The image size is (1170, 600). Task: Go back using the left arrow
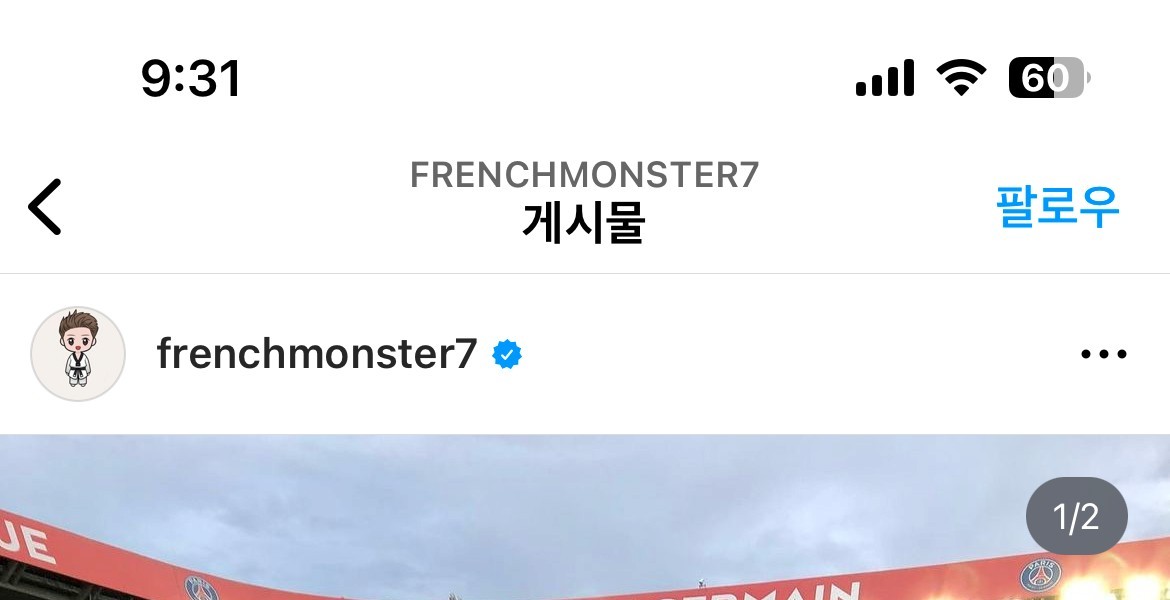(x=45, y=207)
